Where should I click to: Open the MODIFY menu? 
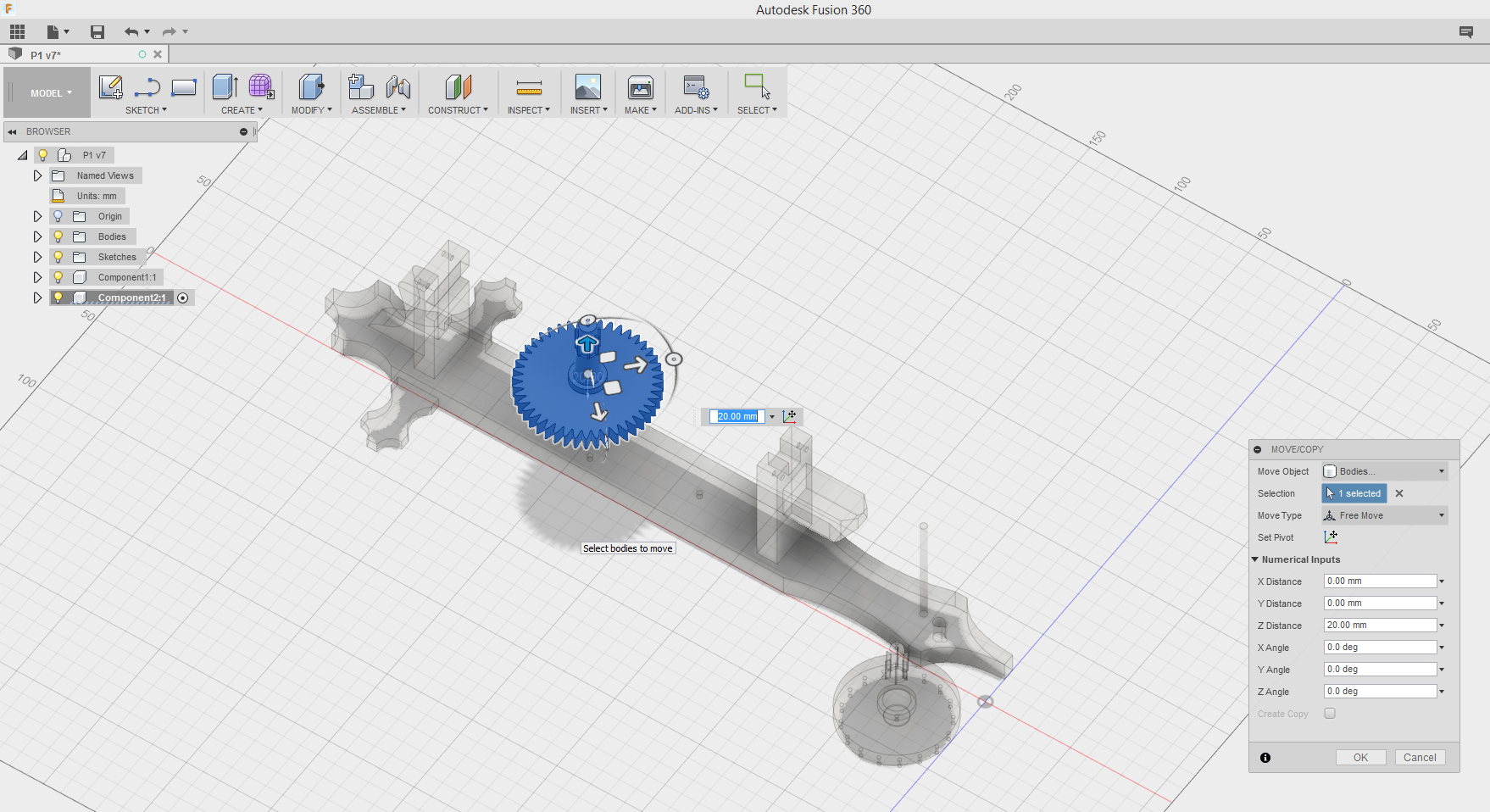click(311, 110)
